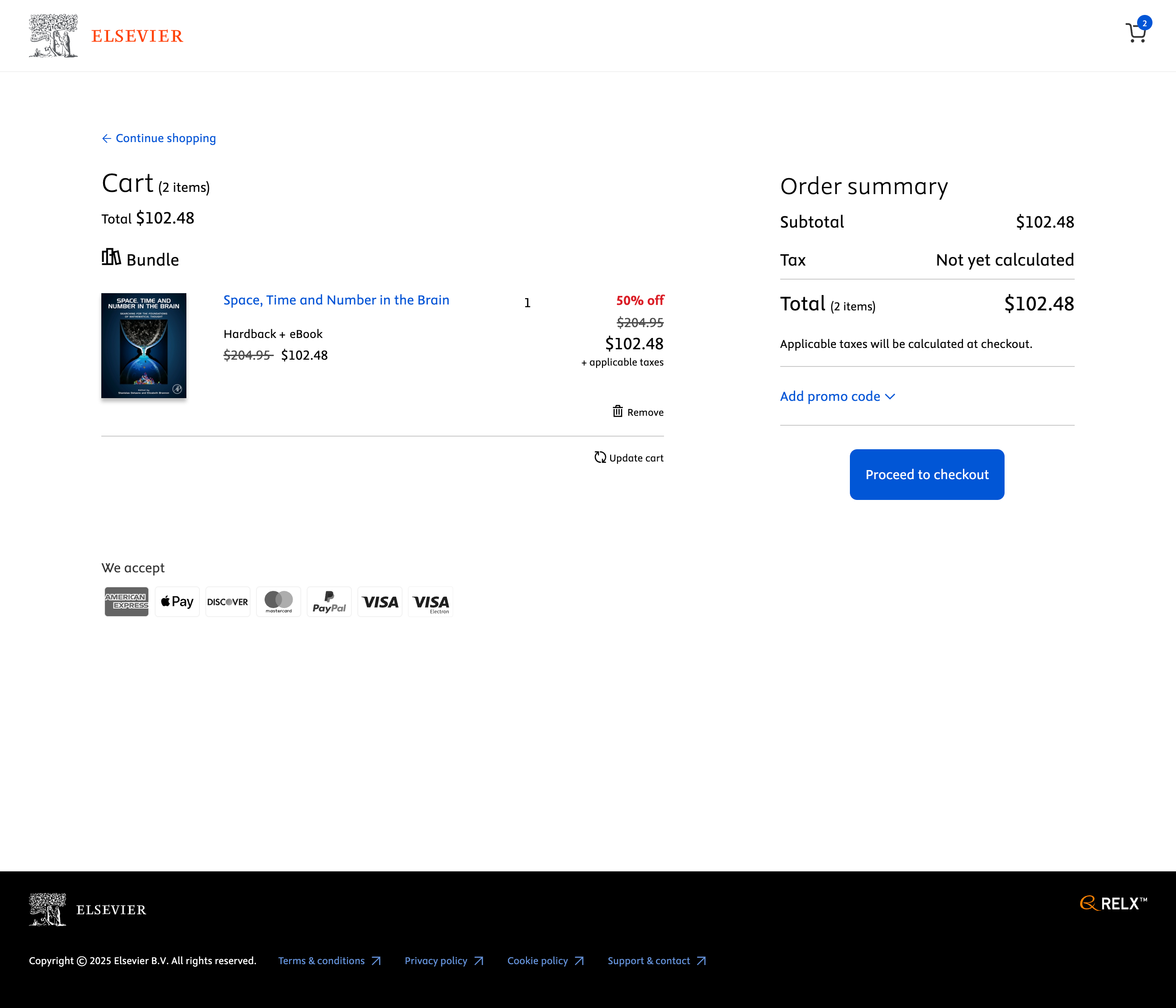The width and height of the screenshot is (1176, 1008).
Task: Click the refresh icon beside Update cart
Action: tap(600, 457)
